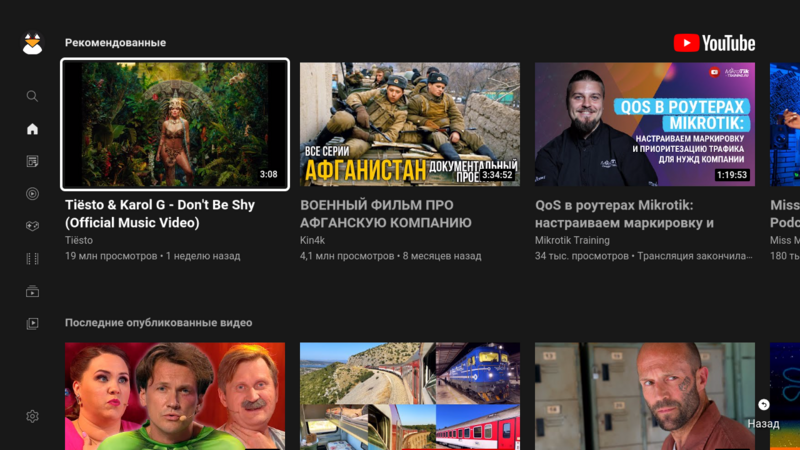Open the bald man lockers thumbnail
800x450 pixels.
pyautogui.click(x=645, y=396)
